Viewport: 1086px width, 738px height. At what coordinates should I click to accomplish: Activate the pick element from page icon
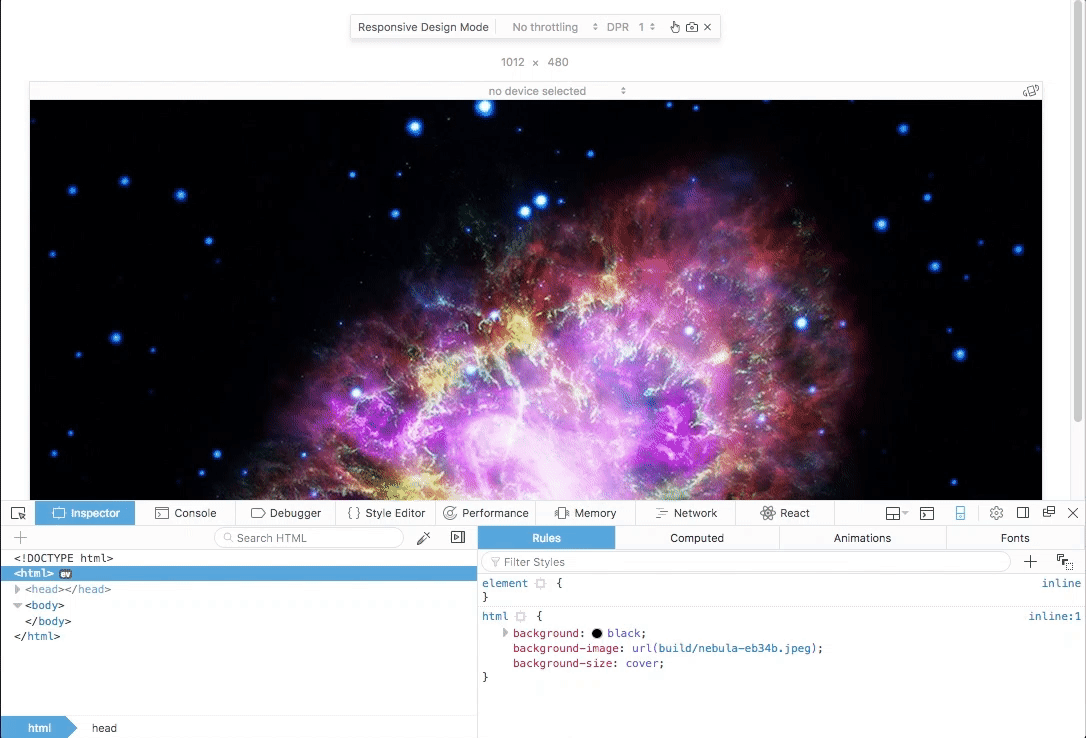pyautogui.click(x=18, y=513)
